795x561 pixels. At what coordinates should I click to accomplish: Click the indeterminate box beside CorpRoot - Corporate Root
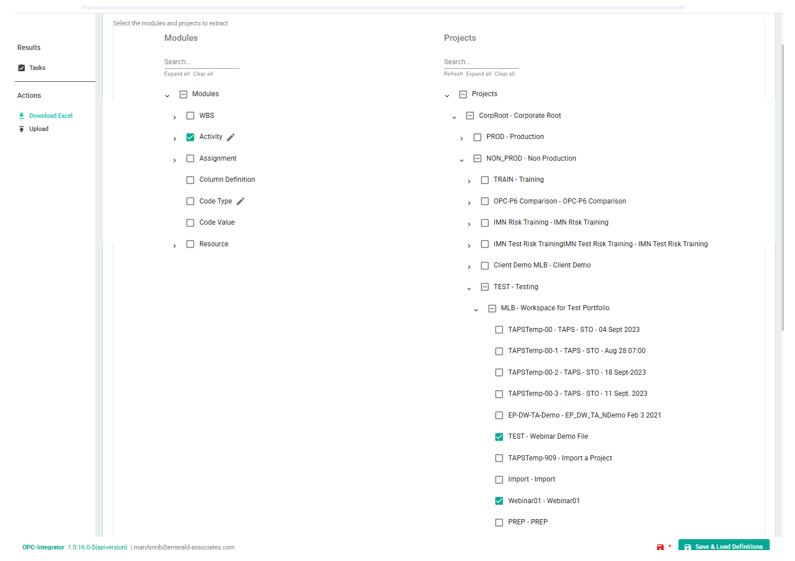tap(470, 116)
